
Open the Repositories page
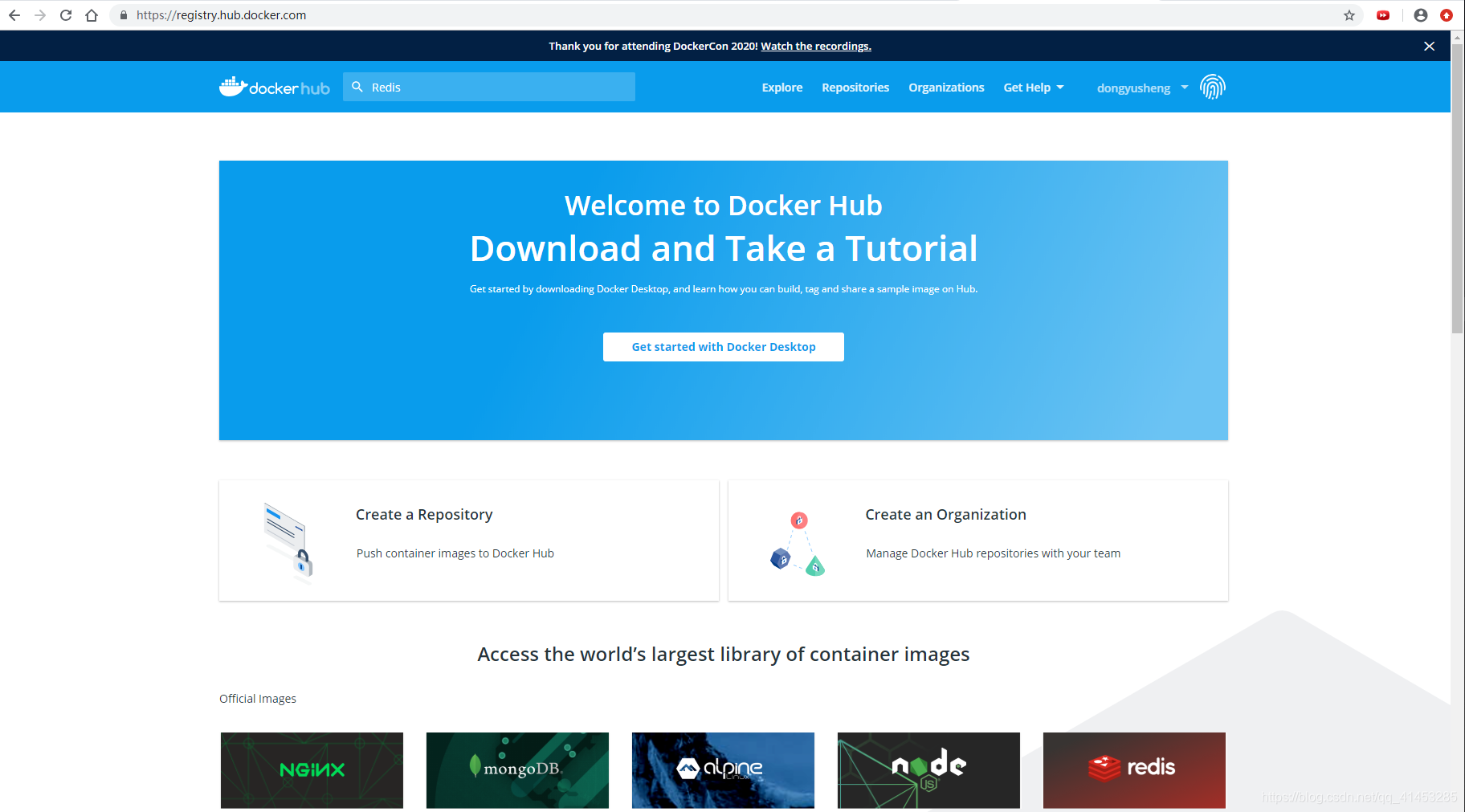pyautogui.click(x=855, y=88)
